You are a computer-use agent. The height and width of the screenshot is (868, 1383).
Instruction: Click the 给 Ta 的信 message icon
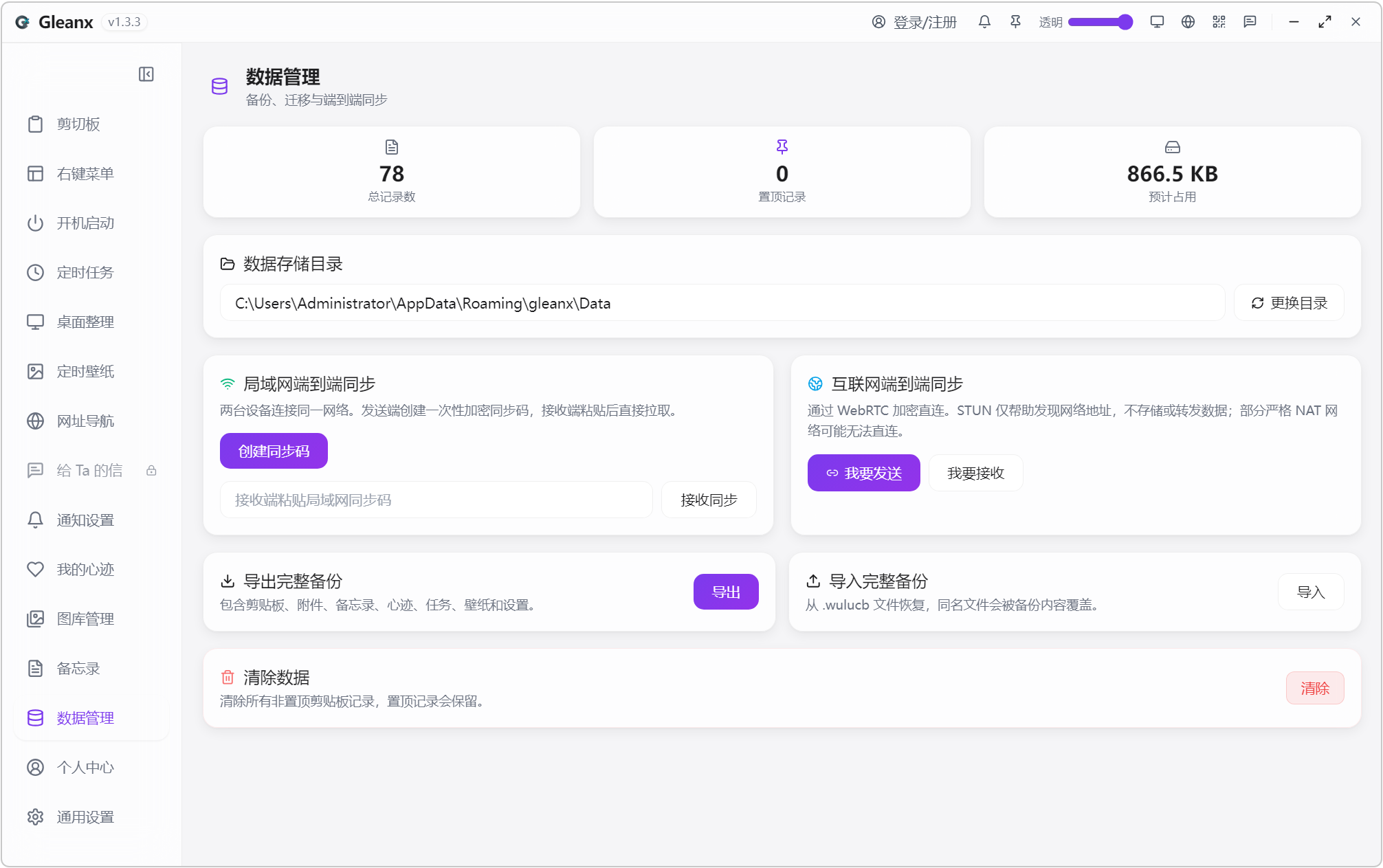coord(35,471)
